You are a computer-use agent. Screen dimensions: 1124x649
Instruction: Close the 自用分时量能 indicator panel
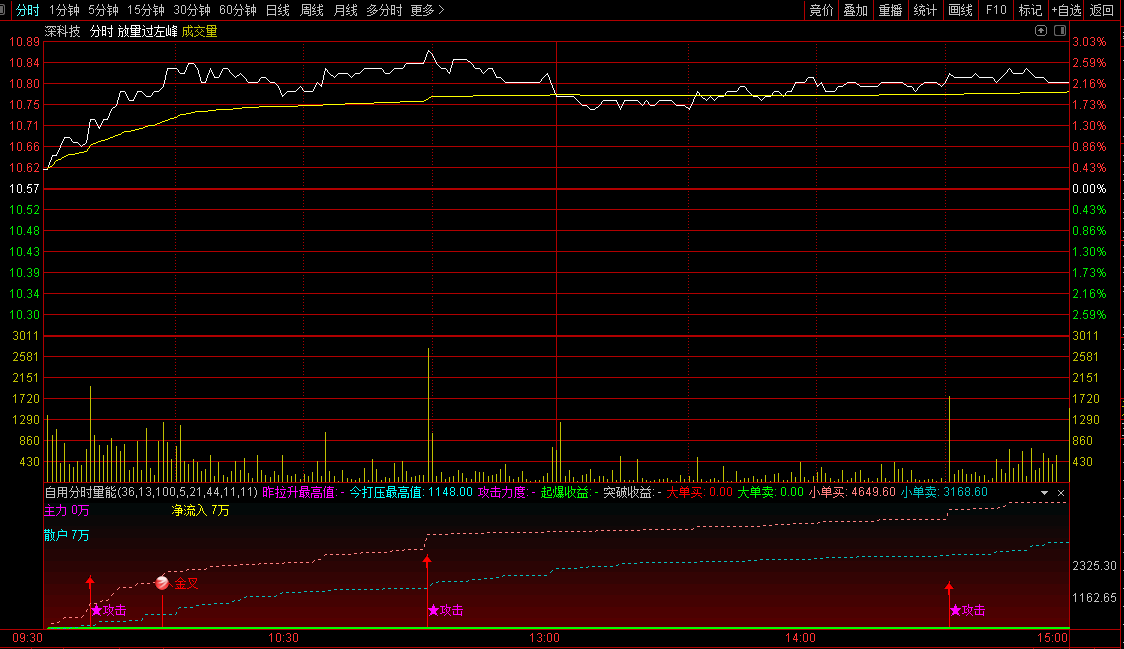coord(1061,493)
